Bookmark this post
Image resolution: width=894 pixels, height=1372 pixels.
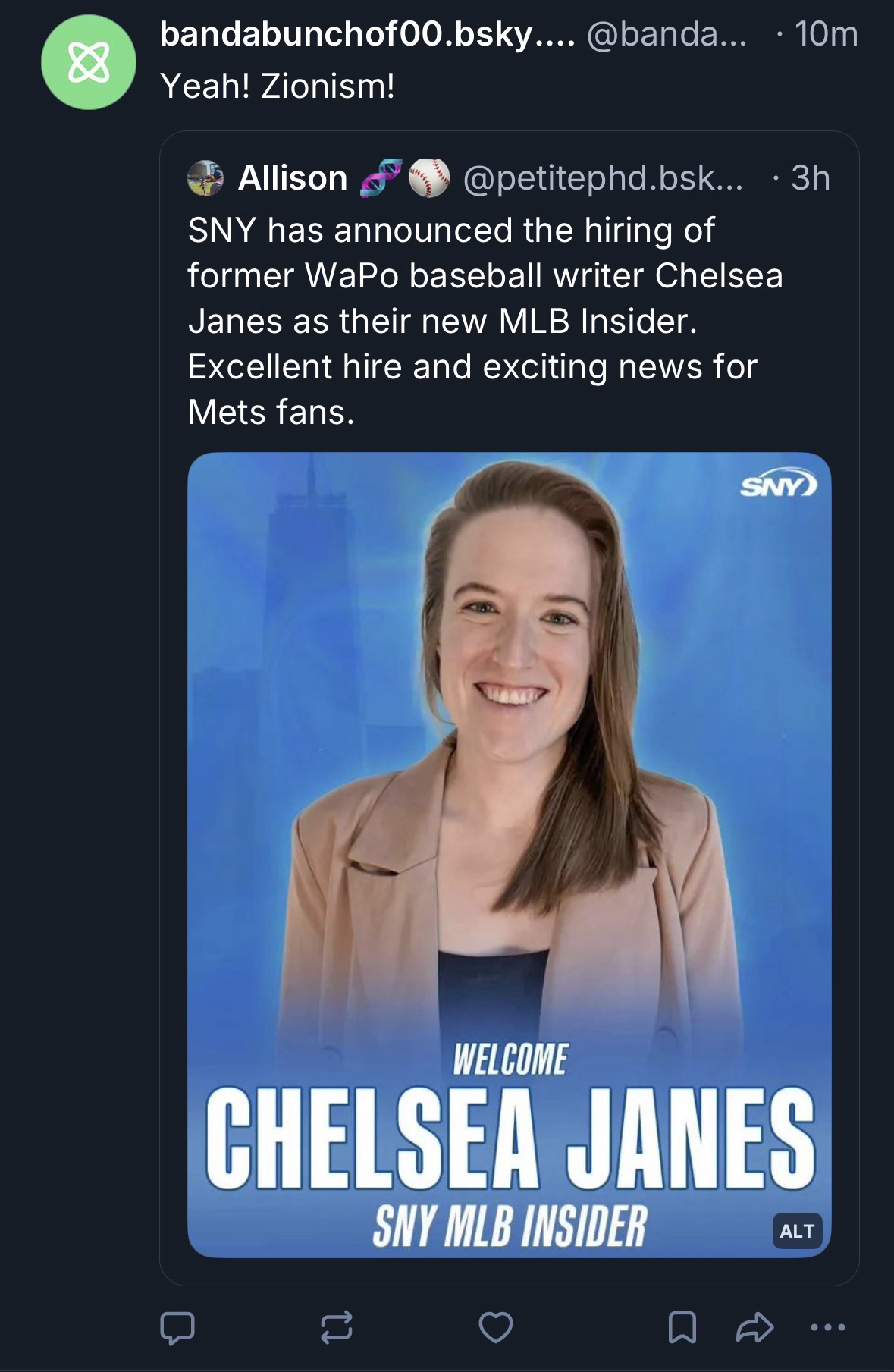[x=682, y=1327]
